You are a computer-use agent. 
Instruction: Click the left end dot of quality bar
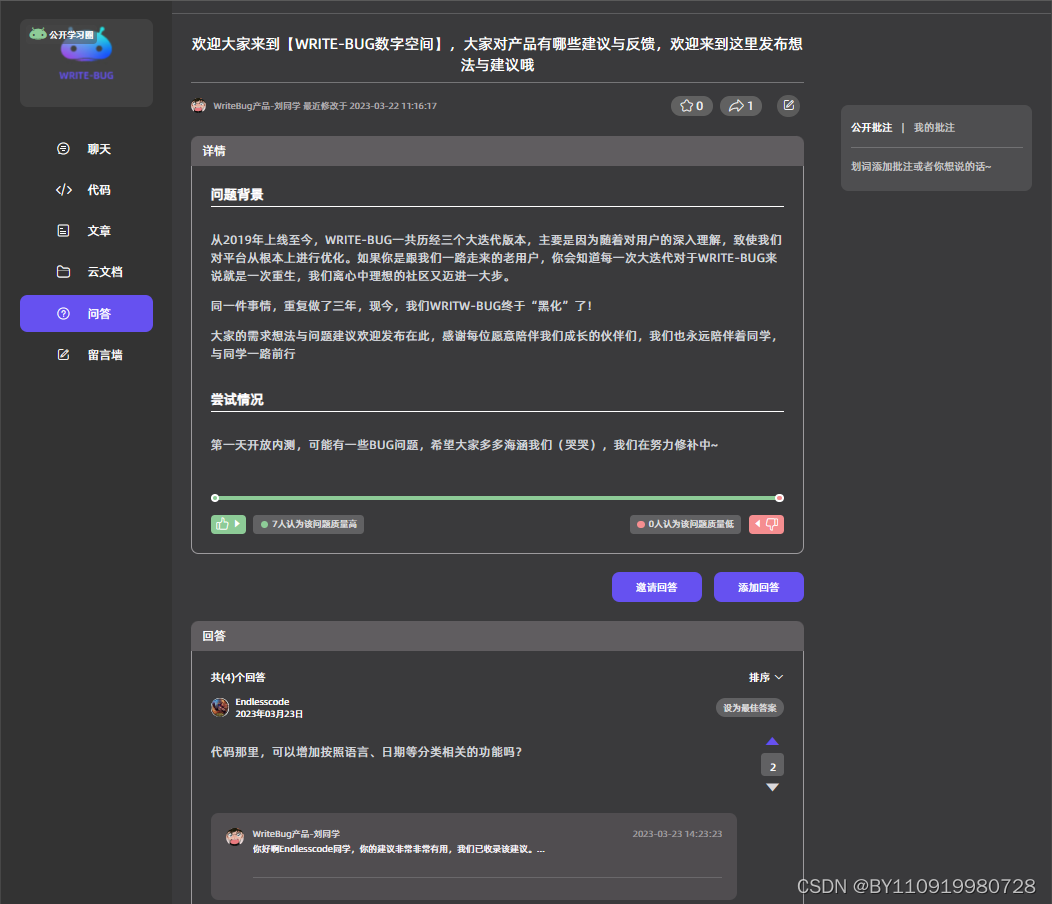click(215, 498)
